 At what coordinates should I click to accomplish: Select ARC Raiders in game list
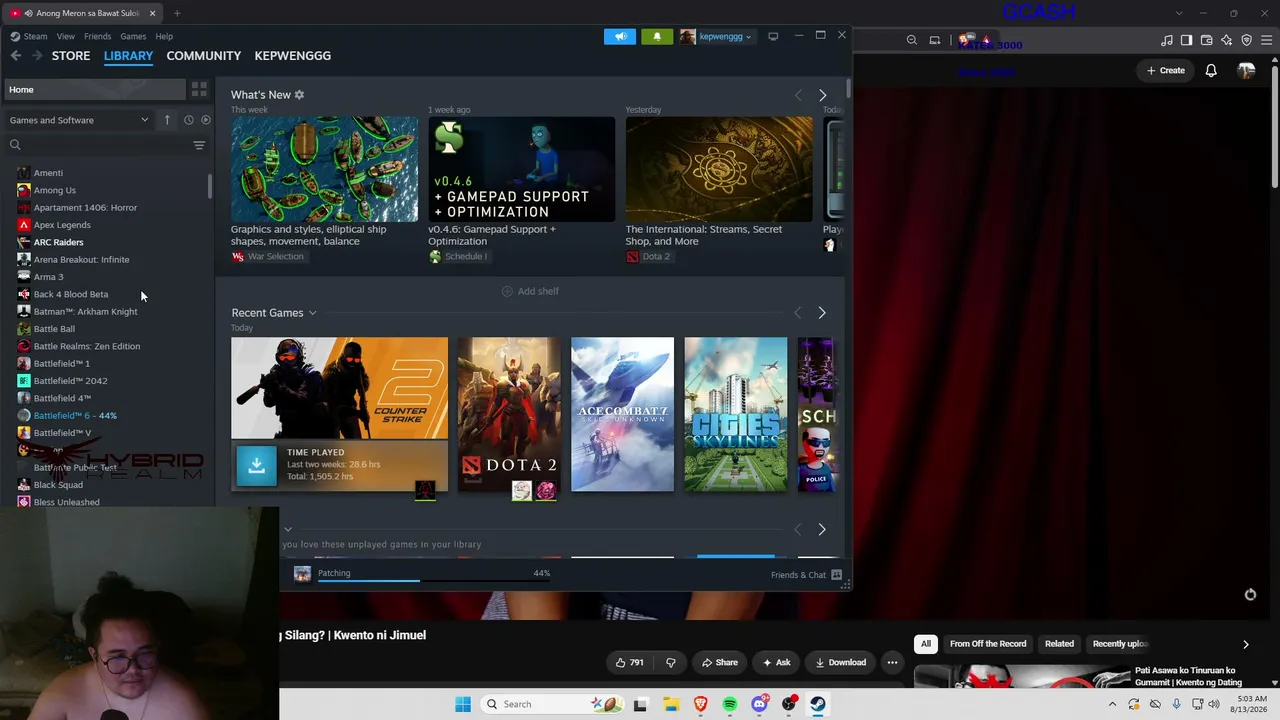click(58, 242)
